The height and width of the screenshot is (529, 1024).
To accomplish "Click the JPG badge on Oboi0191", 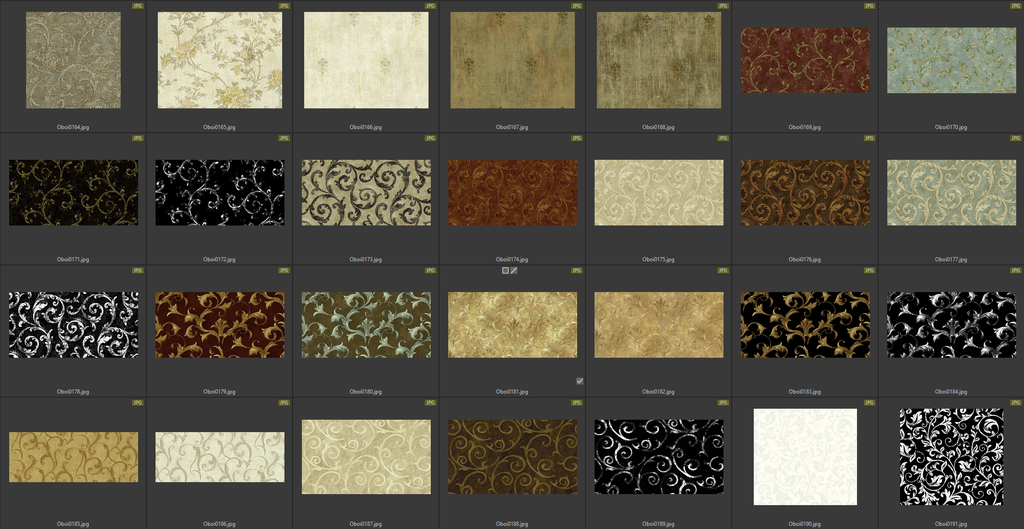I will 1015,403.
